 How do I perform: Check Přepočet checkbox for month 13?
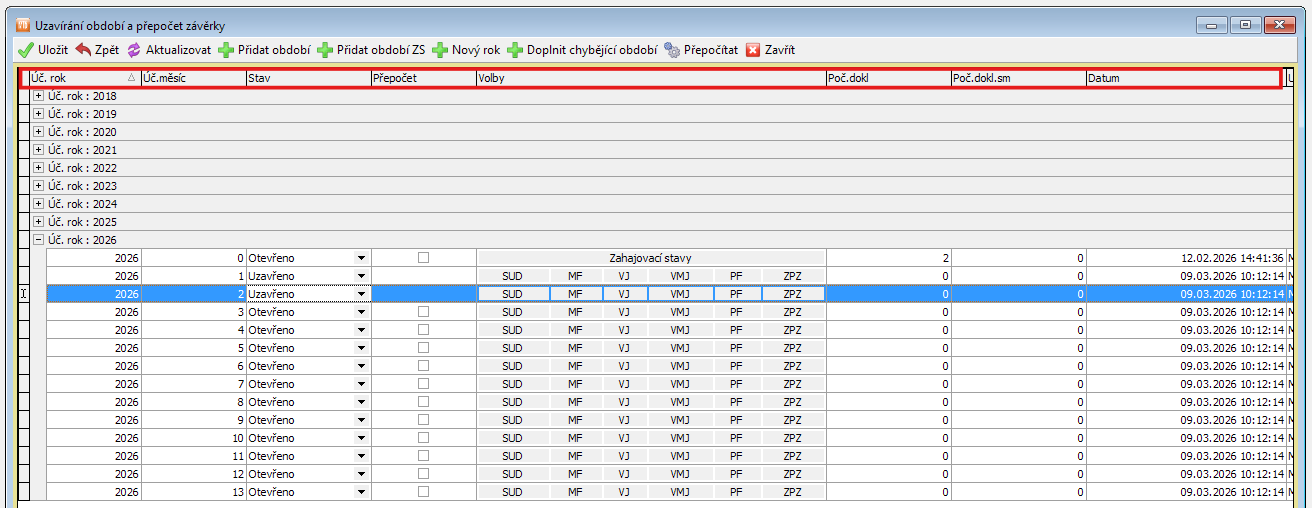(x=423, y=492)
